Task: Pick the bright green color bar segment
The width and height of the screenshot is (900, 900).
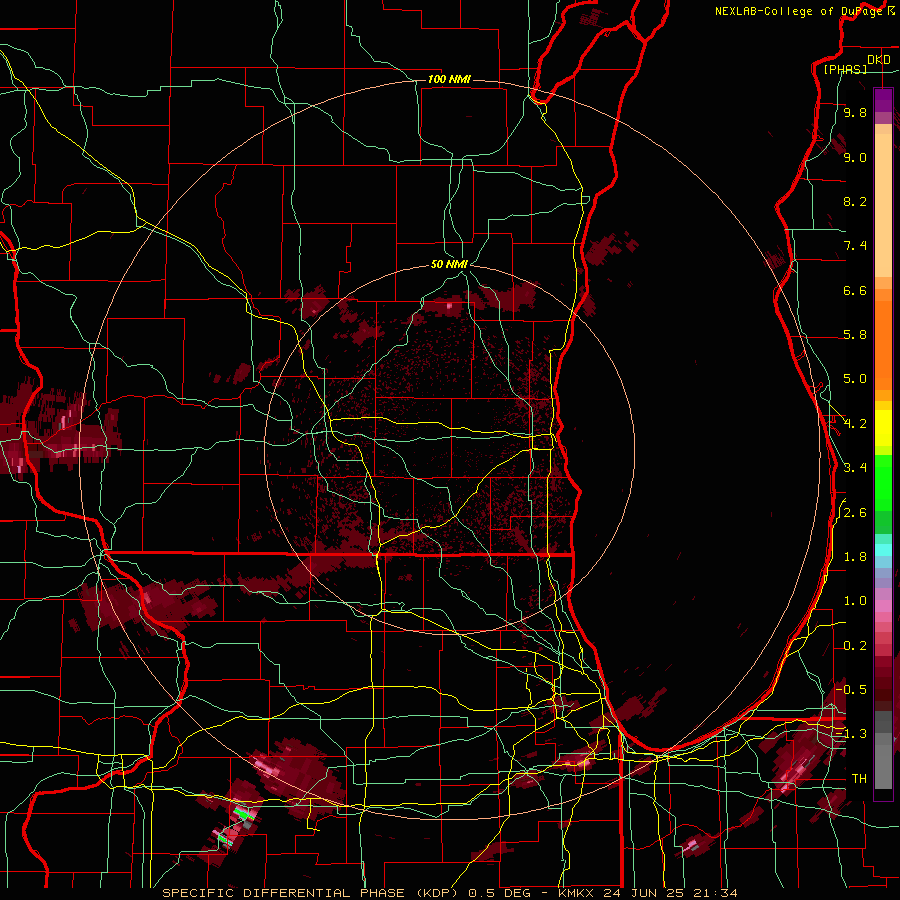Action: pos(883,483)
